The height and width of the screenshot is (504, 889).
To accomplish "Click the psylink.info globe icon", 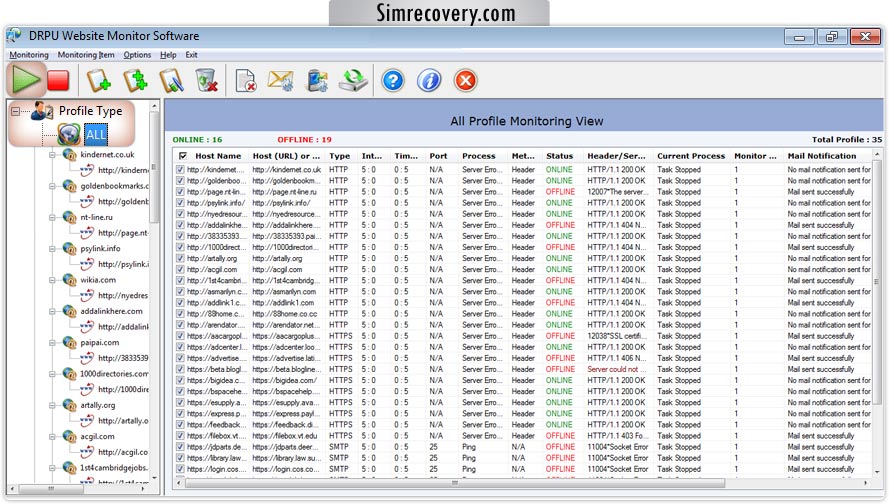I will (x=69, y=248).
